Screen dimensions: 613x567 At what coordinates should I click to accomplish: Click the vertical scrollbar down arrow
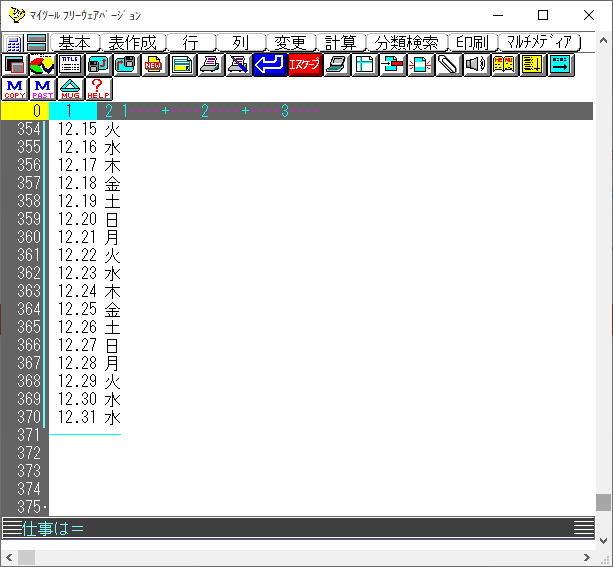point(604,541)
